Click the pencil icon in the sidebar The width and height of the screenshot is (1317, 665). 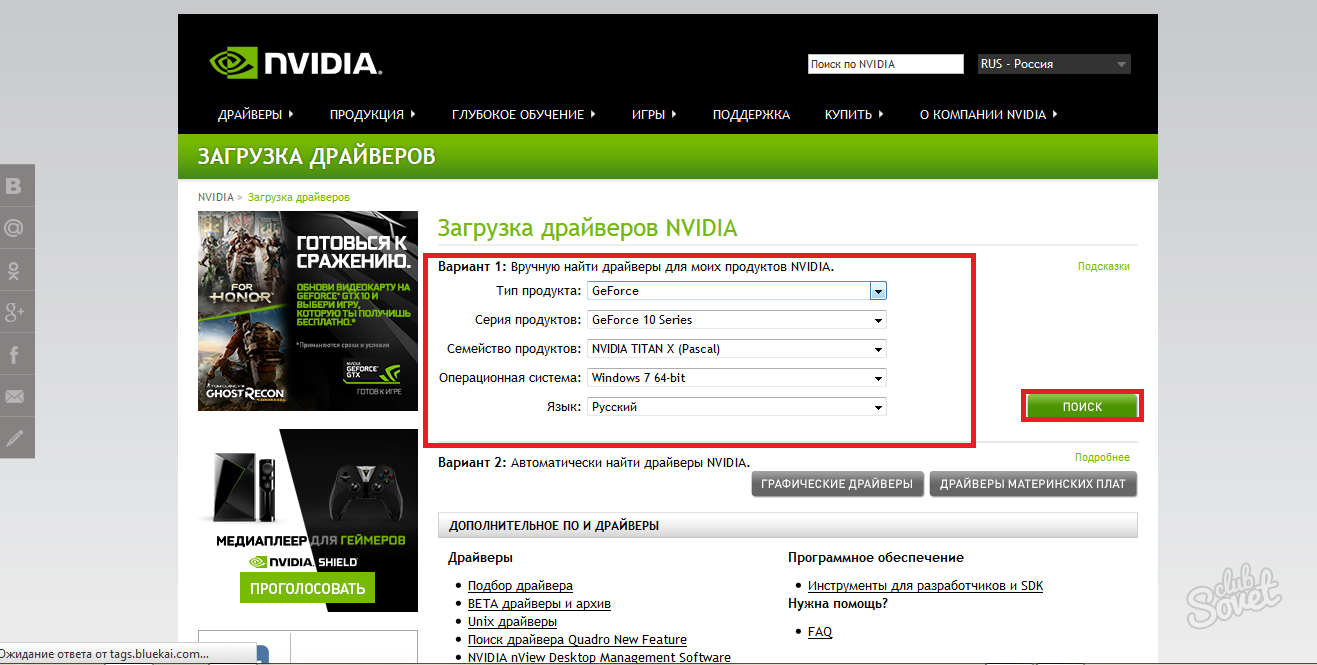click(15, 438)
